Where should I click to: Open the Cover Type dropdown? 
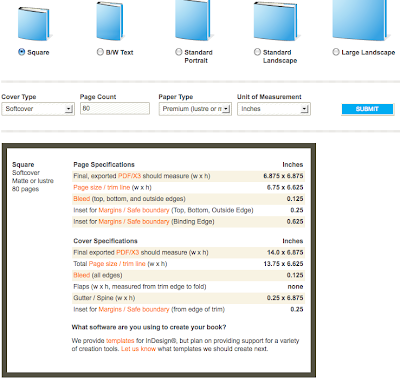pyautogui.click(x=38, y=109)
